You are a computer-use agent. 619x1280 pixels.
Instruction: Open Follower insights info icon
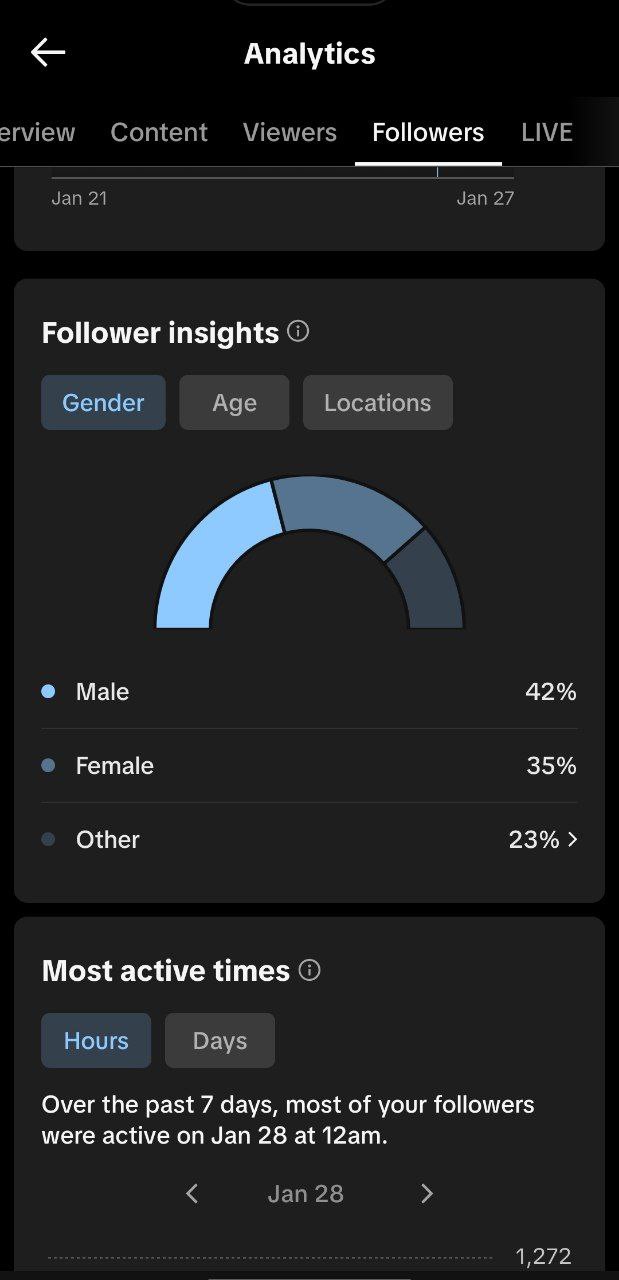click(298, 331)
